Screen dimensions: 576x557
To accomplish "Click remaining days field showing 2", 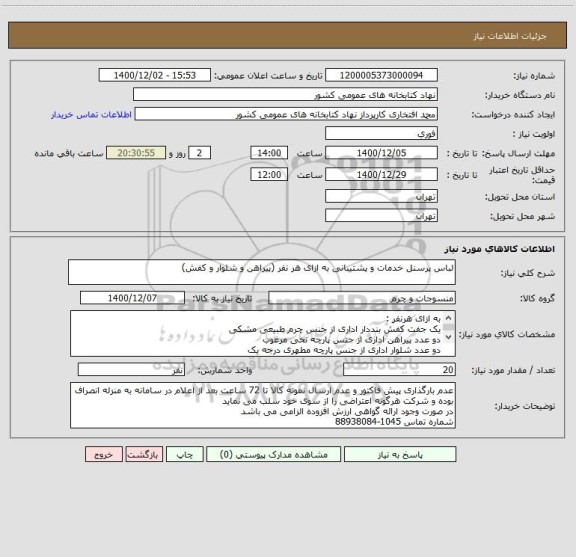I will click(x=199, y=153).
